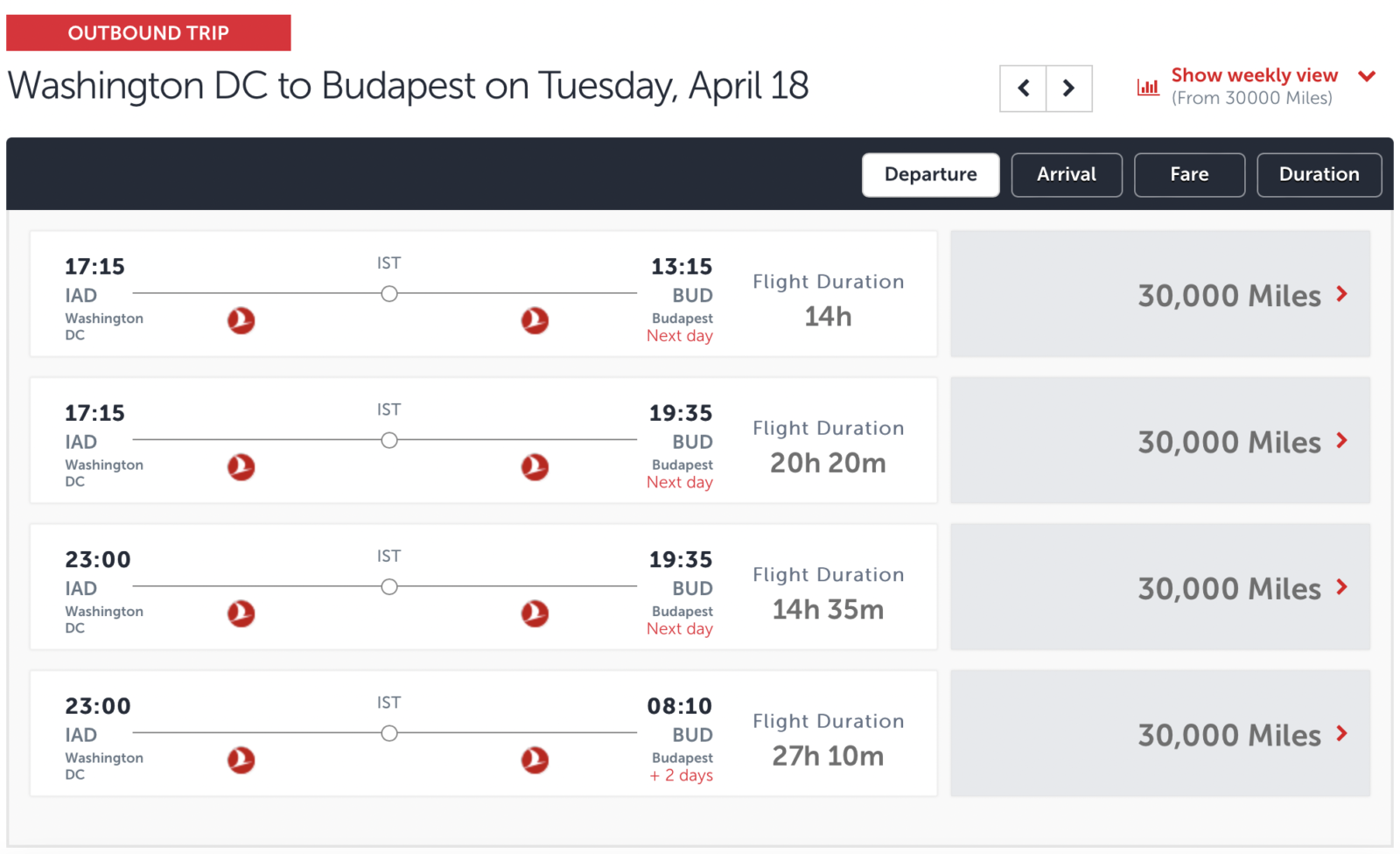Image resolution: width=1400 pixels, height=854 pixels.
Task: Click the IST stopover marker on the 14h flight route
Action: 388,294
